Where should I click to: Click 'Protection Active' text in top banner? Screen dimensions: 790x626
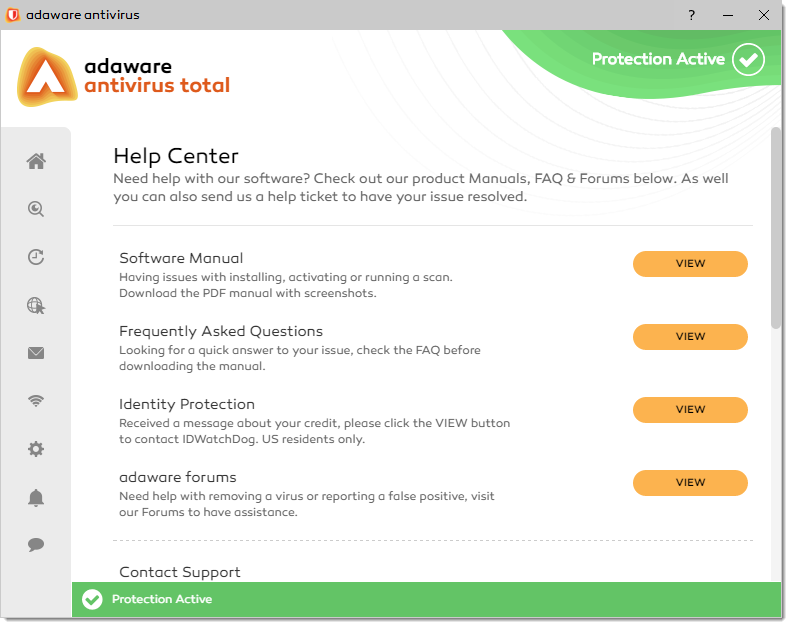pos(658,59)
